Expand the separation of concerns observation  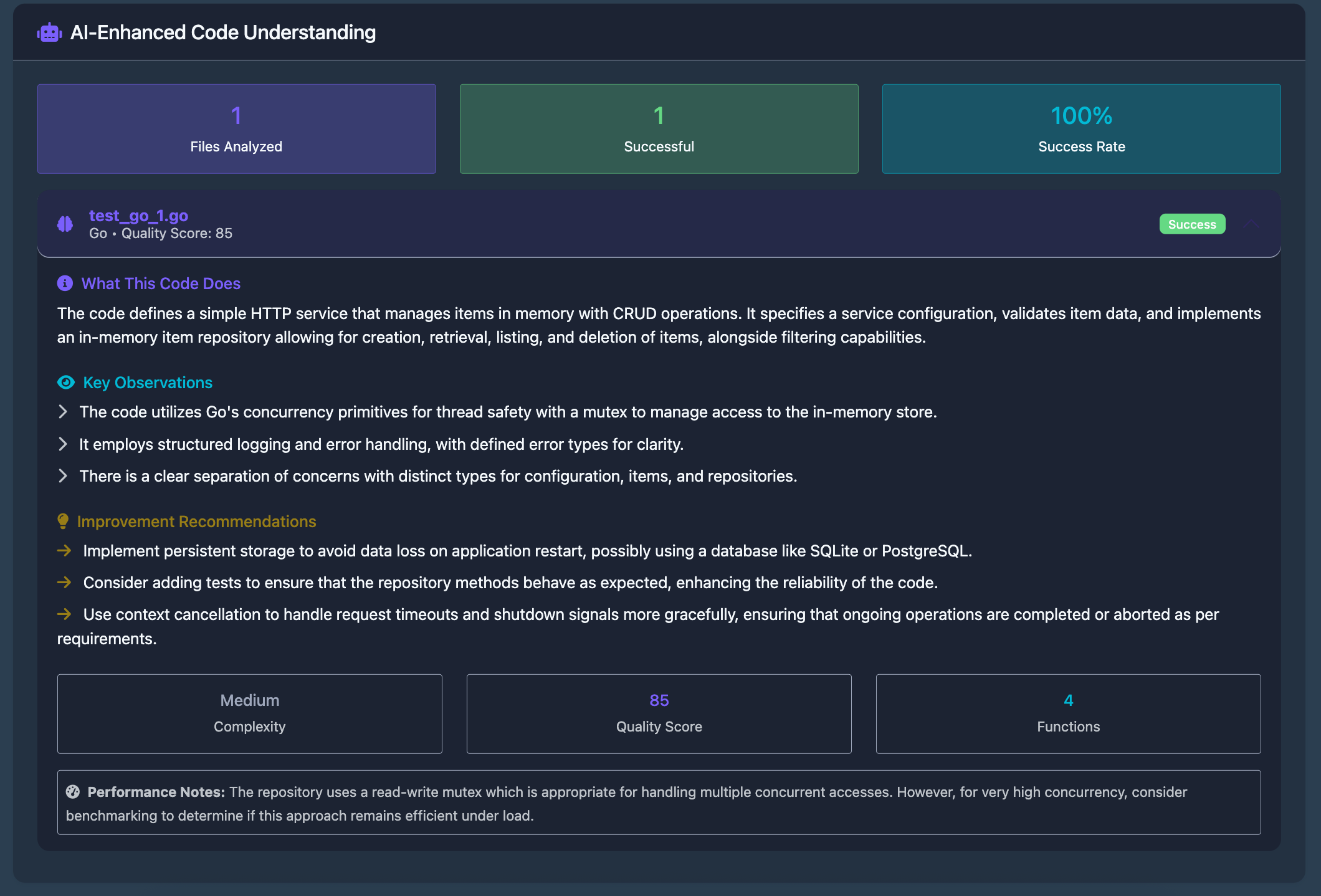coord(63,475)
